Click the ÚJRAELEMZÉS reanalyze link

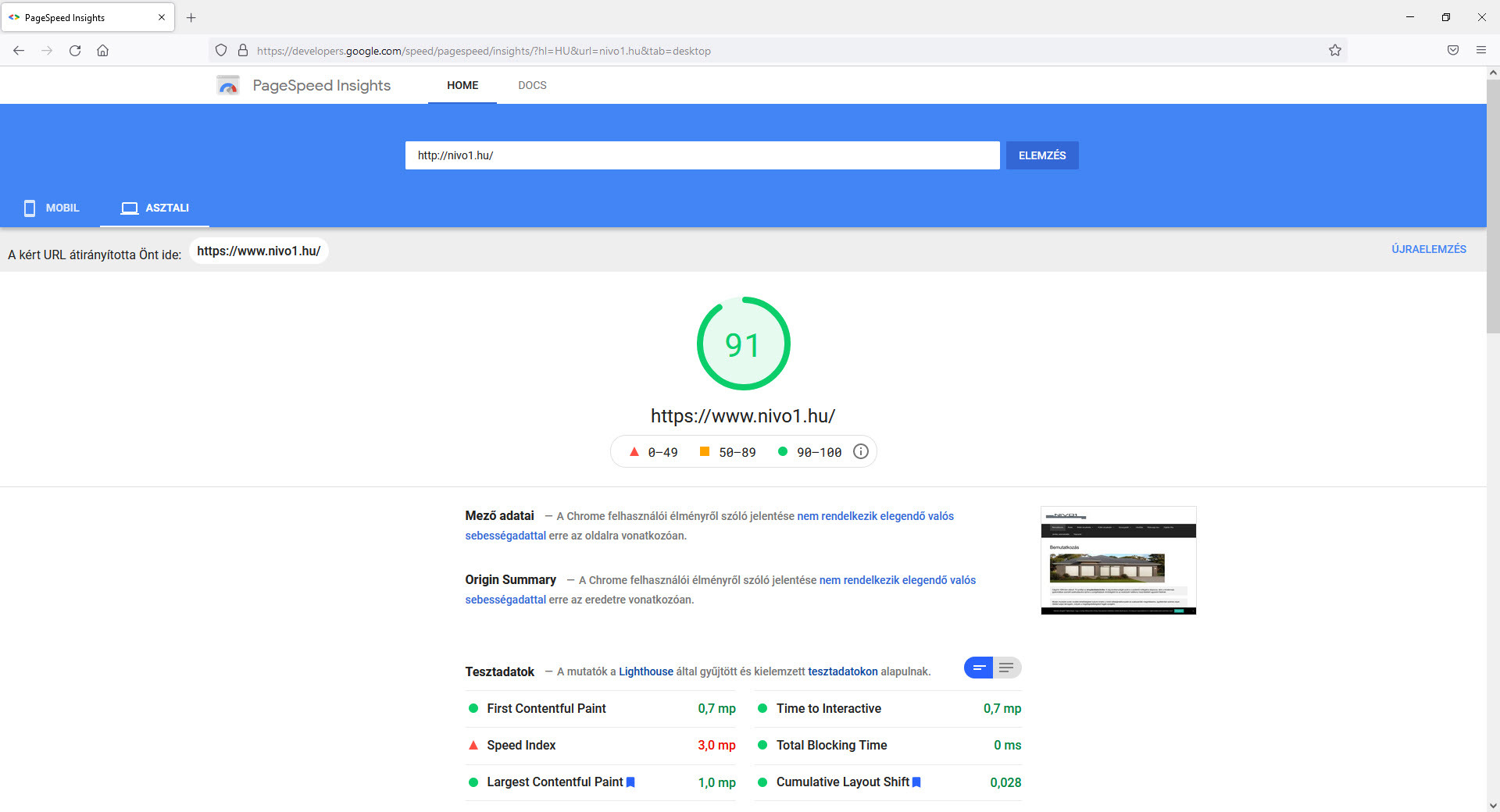point(1428,249)
